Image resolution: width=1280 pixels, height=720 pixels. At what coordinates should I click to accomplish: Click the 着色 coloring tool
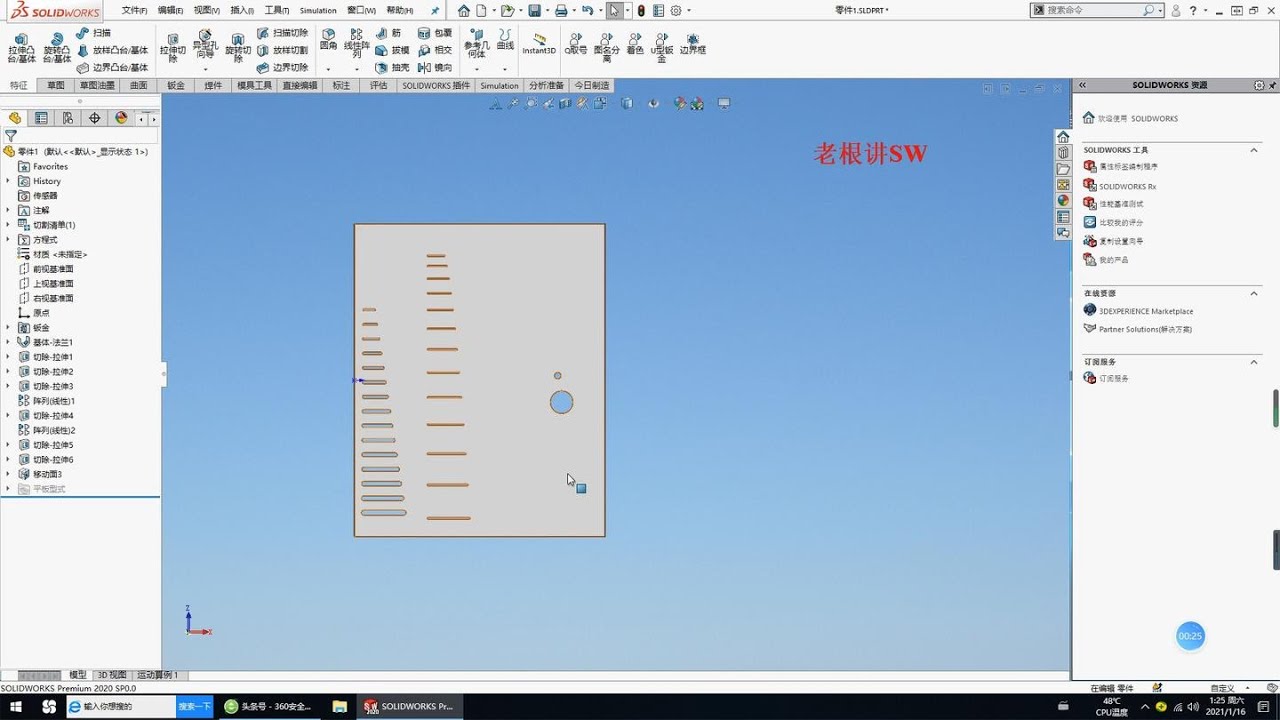pyautogui.click(x=635, y=42)
